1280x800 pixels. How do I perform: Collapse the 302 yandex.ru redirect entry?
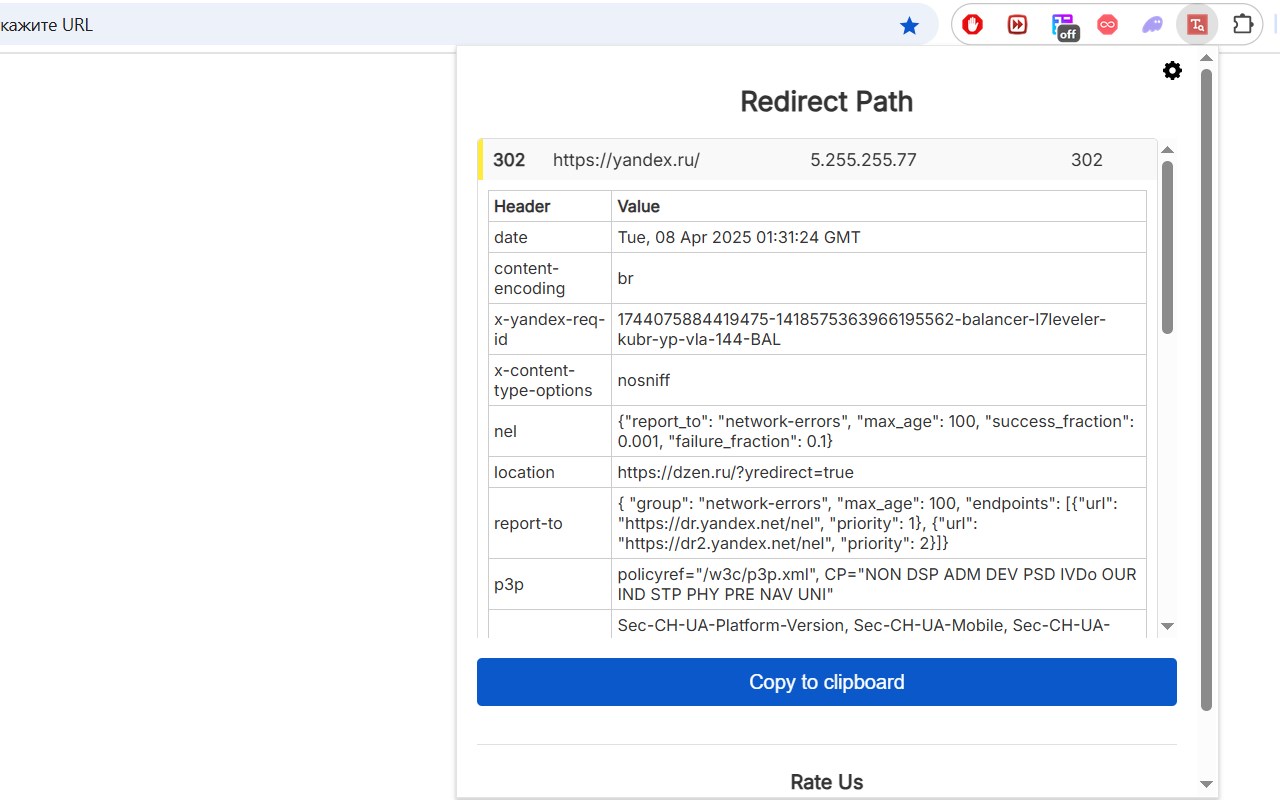[x=626, y=160]
